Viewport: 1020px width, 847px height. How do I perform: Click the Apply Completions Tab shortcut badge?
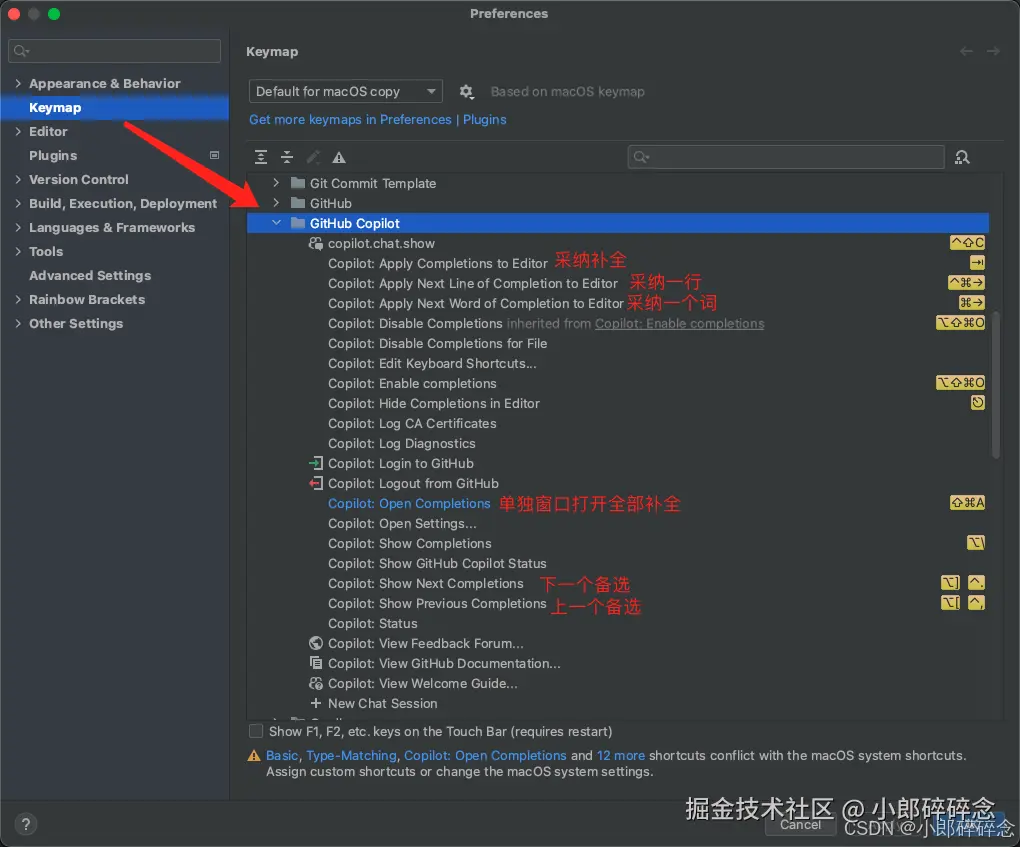click(976, 263)
